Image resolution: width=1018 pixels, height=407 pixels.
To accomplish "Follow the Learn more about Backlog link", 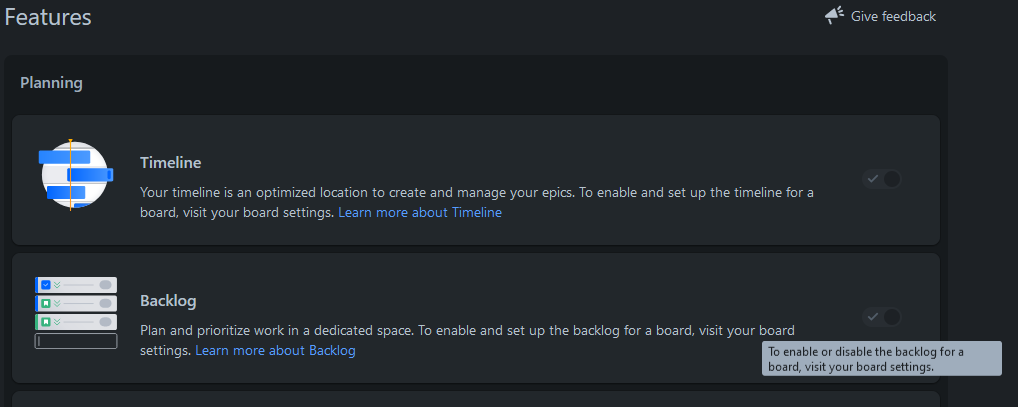I will point(275,351).
